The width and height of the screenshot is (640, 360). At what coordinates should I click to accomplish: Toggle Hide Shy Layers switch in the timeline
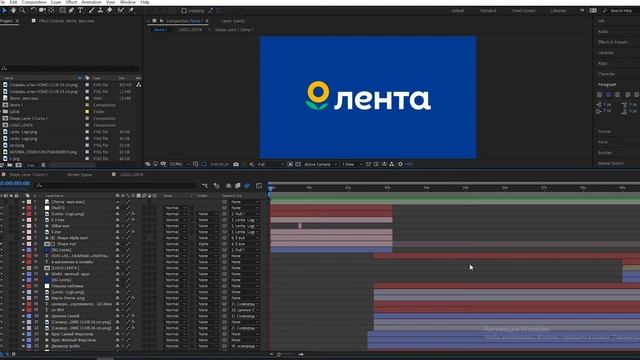click(x=228, y=186)
